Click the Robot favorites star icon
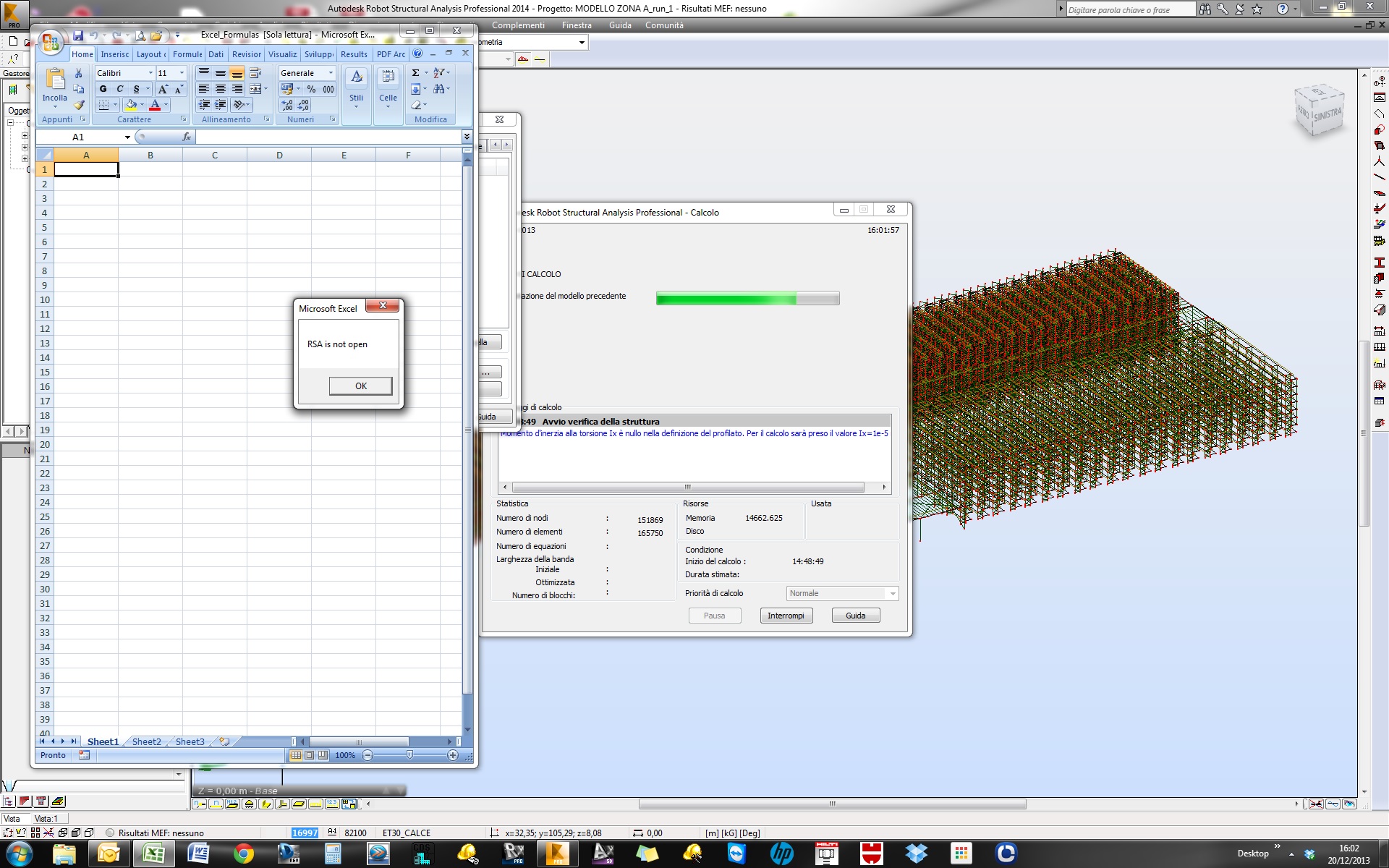Image resolution: width=1389 pixels, height=868 pixels. pos(1257,9)
